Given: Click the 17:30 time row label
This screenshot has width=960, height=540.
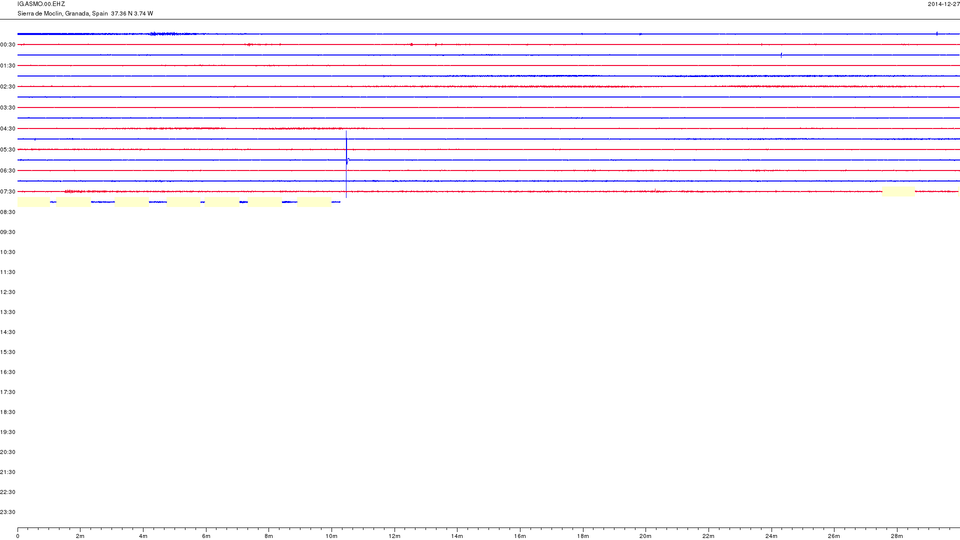Looking at the screenshot, I should click(7, 392).
